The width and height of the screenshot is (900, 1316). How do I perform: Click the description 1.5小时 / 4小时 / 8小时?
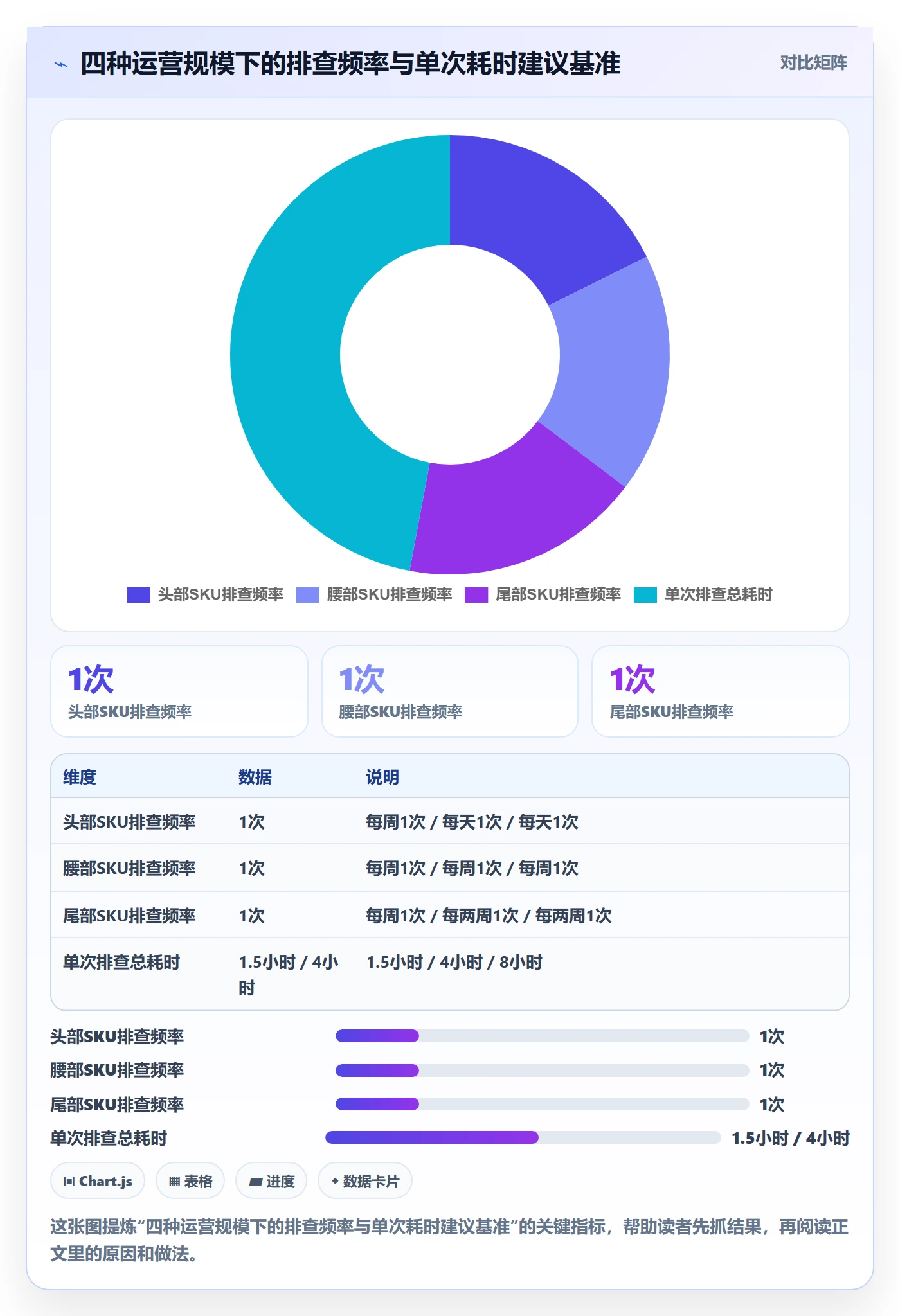455,962
